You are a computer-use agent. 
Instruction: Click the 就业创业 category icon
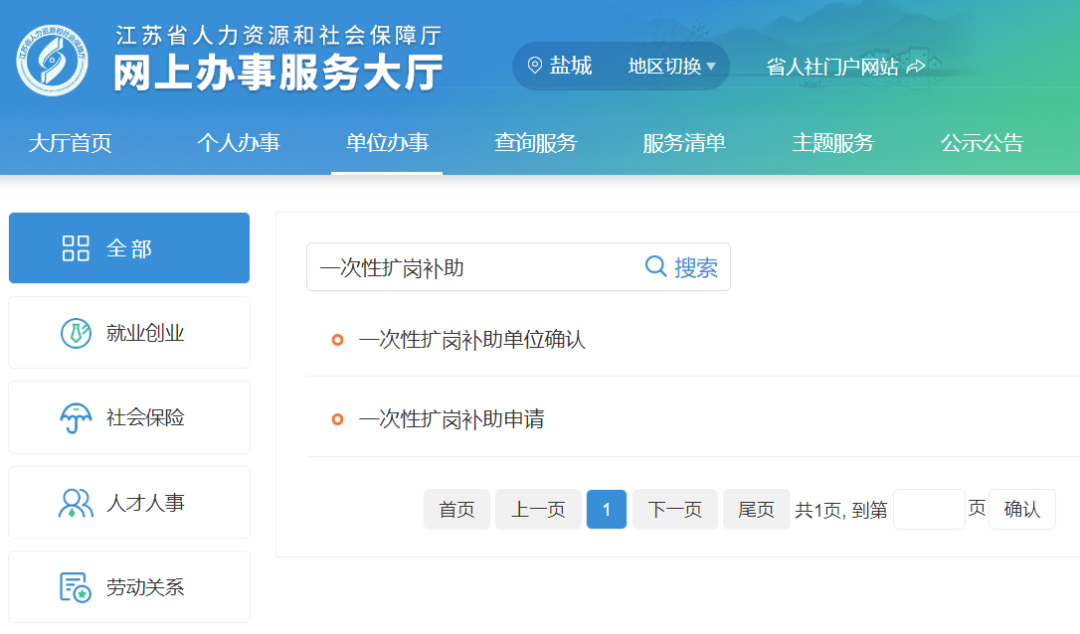click(x=76, y=333)
